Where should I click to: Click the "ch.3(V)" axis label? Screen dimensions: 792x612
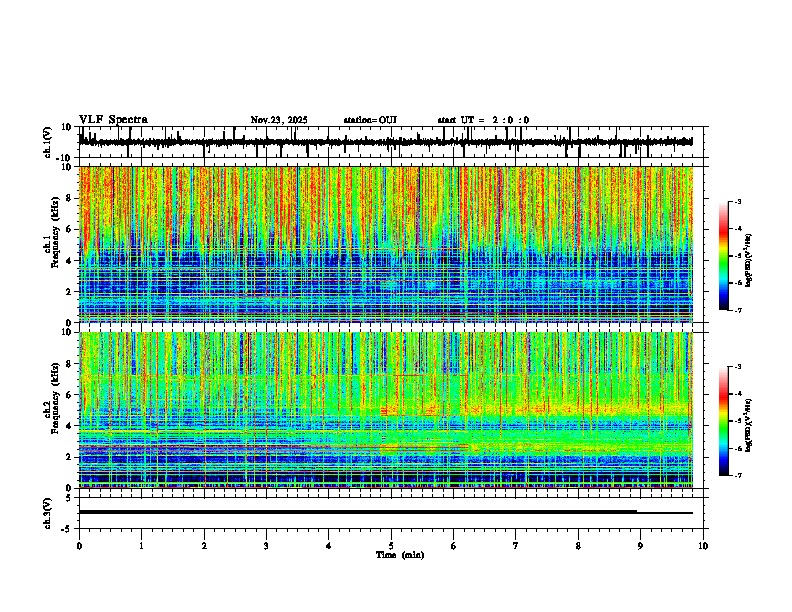click(47, 514)
